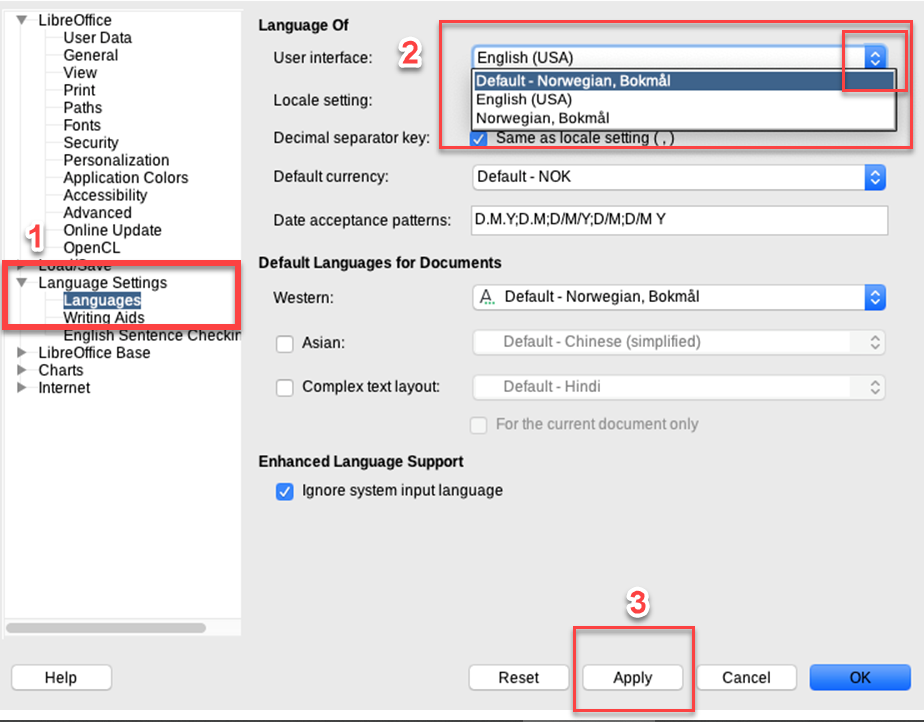Enable the Complex text layout checkbox
The height and width of the screenshot is (722, 924).
tap(285, 387)
